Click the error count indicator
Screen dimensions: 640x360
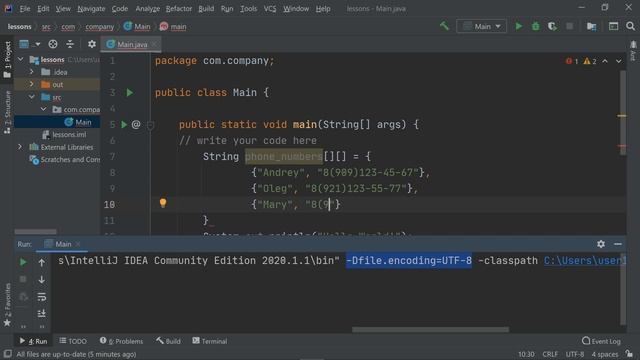(572, 61)
